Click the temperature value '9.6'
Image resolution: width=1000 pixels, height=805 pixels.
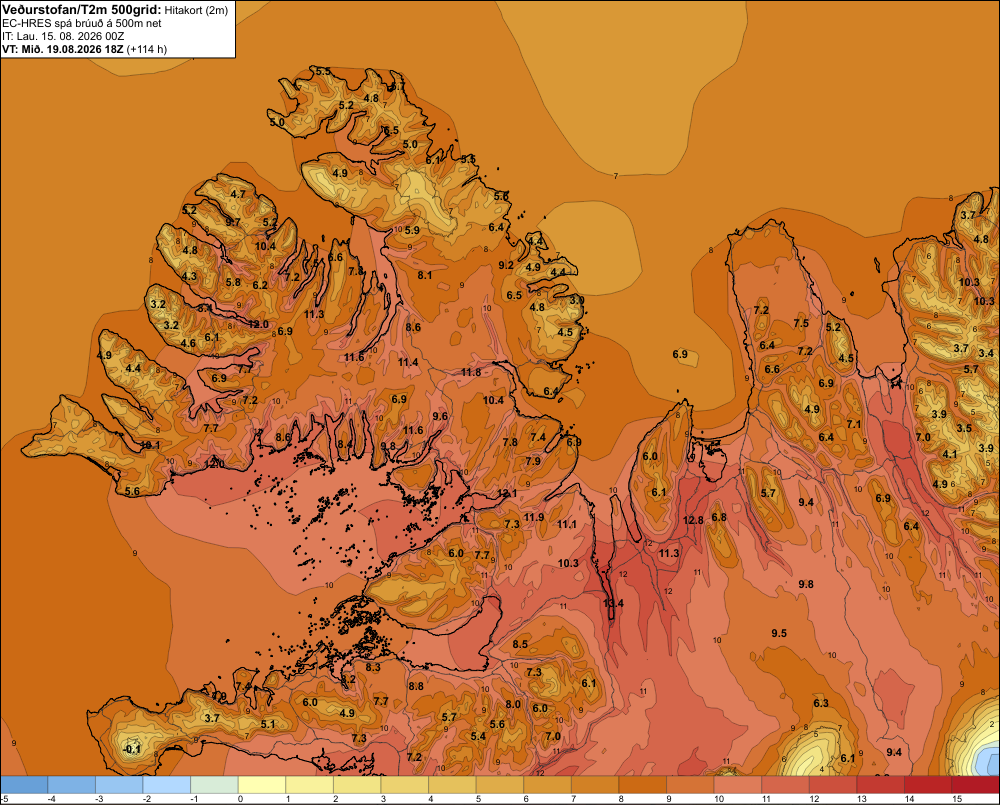[440, 416]
